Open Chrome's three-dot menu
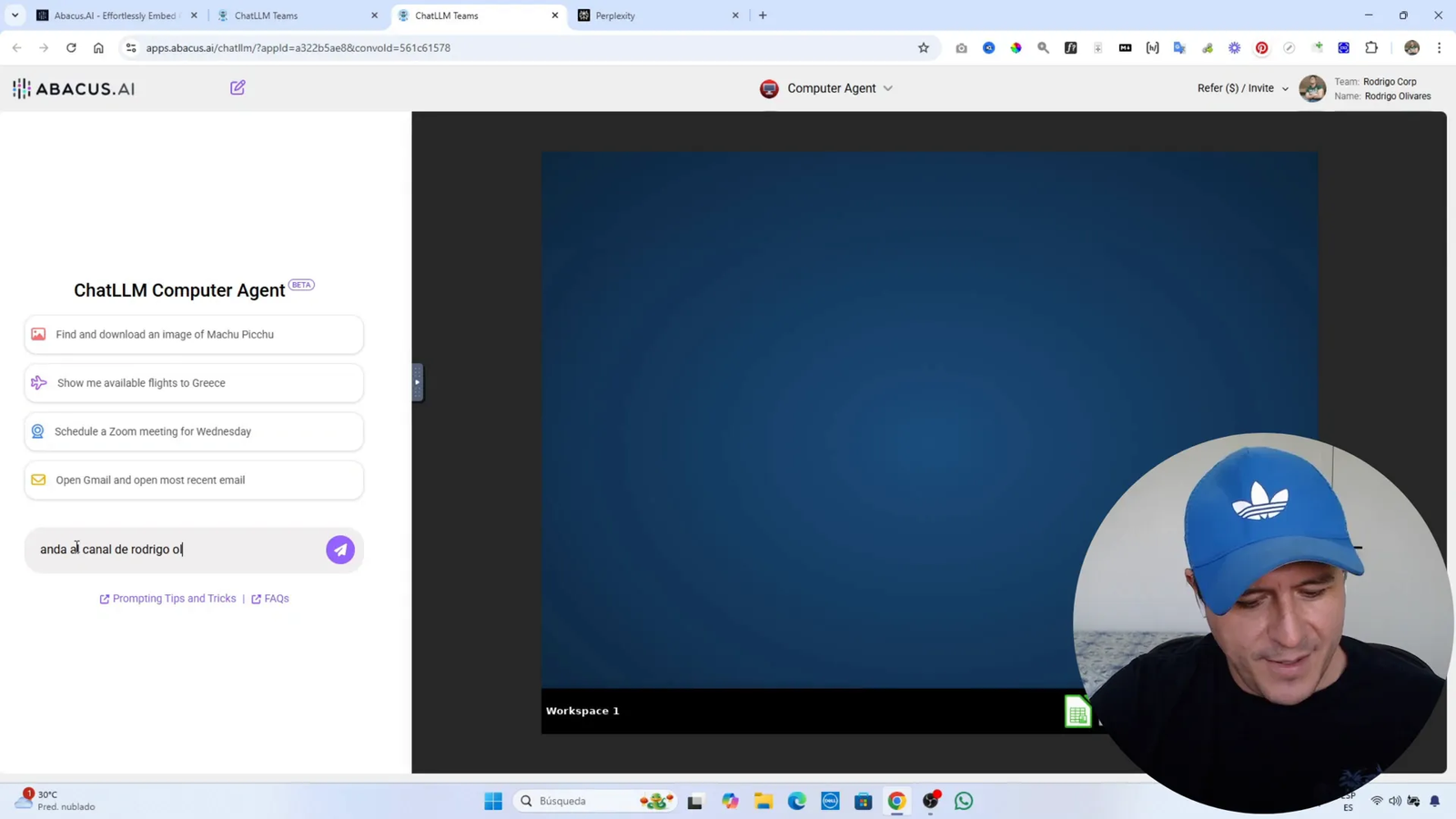The width and height of the screenshot is (1456, 819). click(1439, 47)
